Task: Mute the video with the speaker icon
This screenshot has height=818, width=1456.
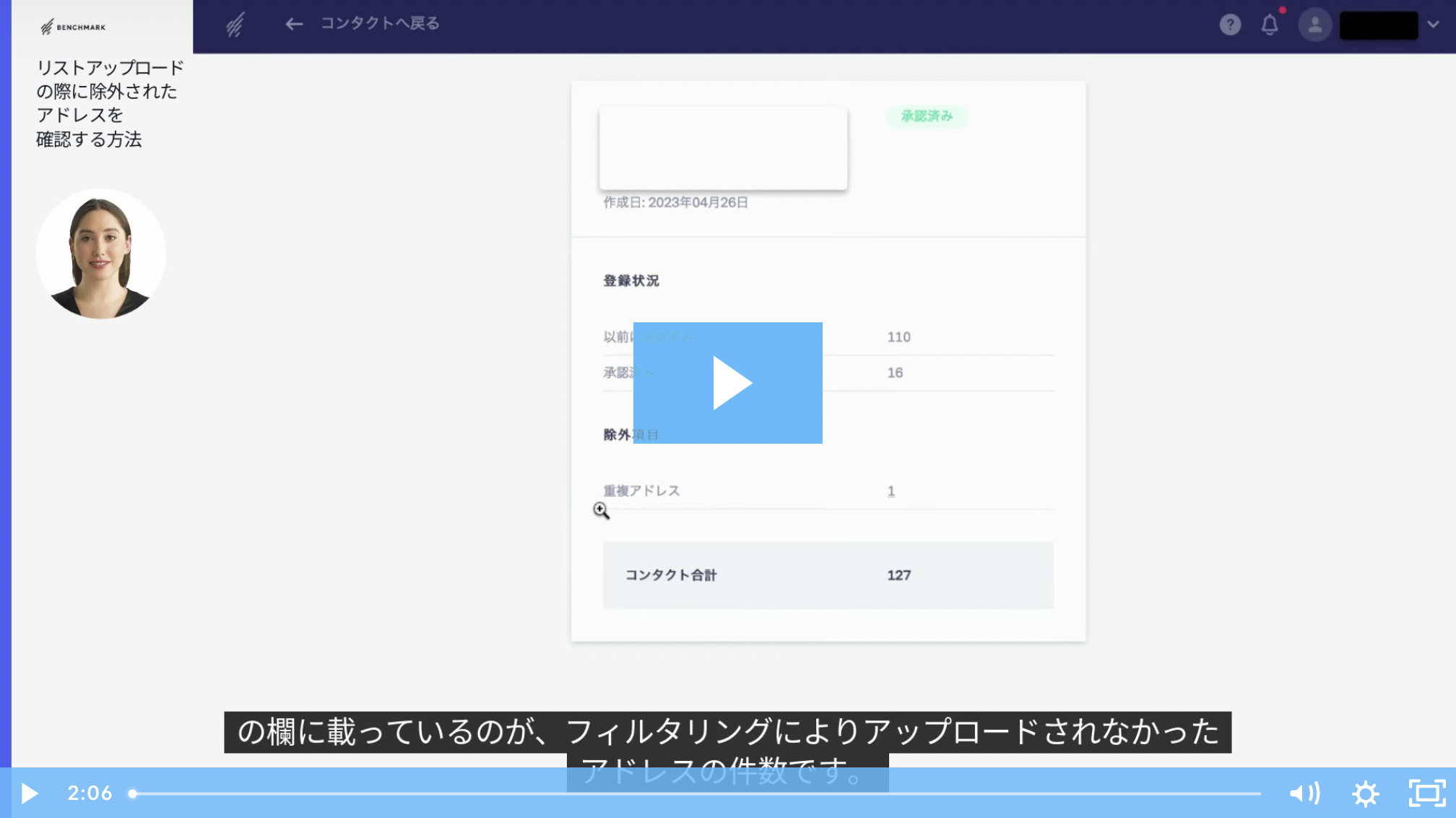Action: point(1304,793)
